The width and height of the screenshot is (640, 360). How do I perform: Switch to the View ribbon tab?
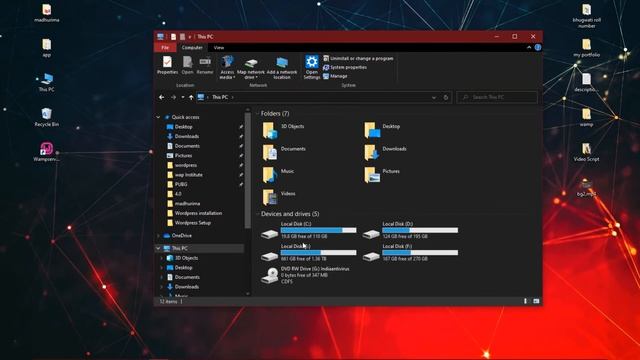[219, 47]
